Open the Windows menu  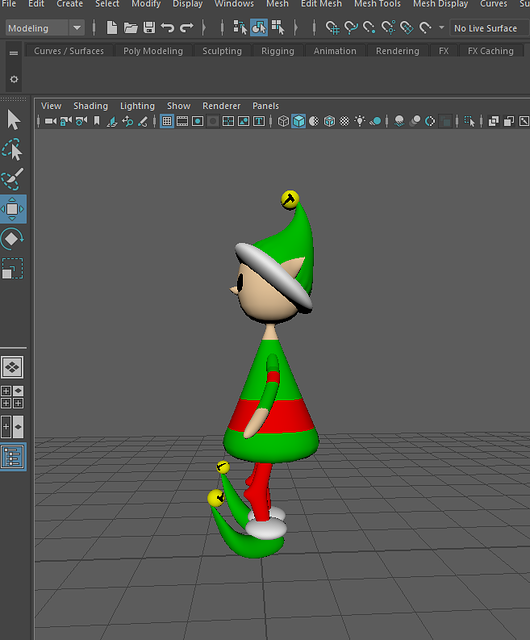(234, 4)
